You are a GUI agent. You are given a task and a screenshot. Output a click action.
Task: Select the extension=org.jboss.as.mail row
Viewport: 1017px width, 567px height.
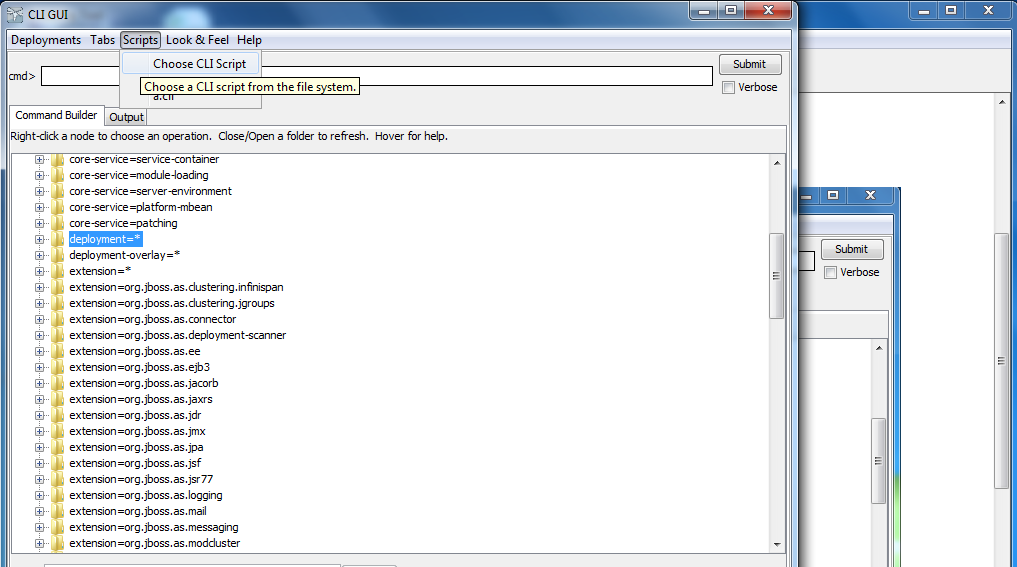pyautogui.click(x=138, y=512)
